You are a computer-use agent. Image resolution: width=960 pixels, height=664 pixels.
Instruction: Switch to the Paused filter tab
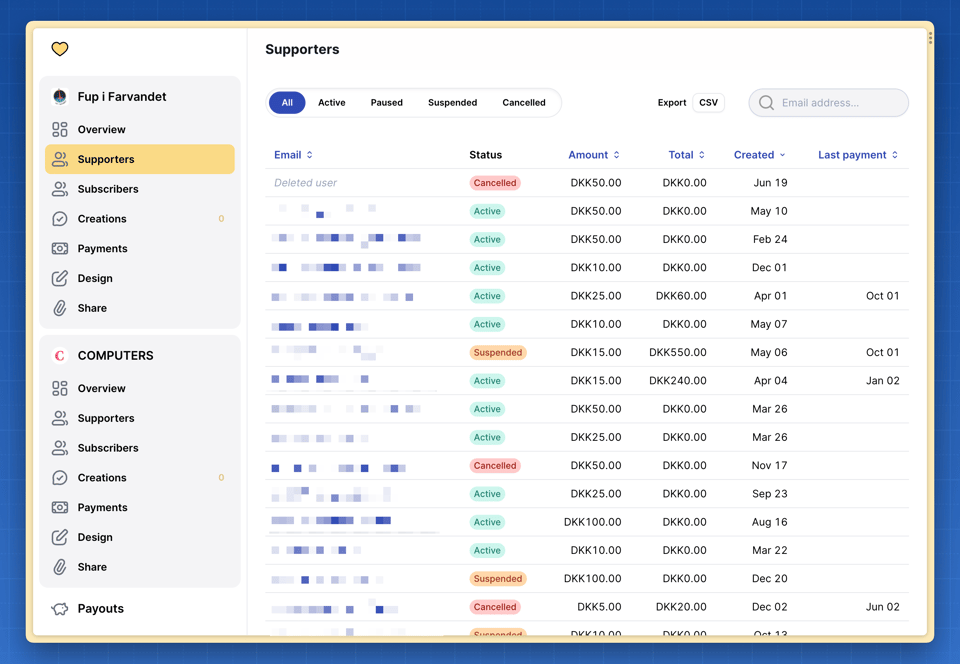coord(386,103)
